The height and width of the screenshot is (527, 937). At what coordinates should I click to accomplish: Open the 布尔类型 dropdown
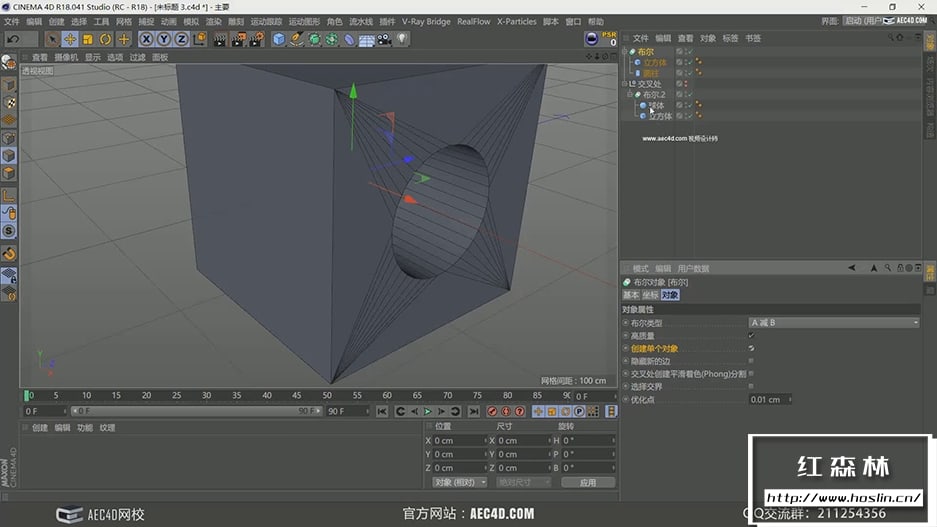[834, 323]
